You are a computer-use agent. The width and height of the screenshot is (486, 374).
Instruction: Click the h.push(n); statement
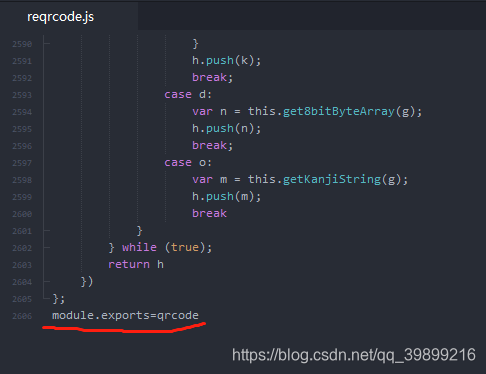[226, 128]
